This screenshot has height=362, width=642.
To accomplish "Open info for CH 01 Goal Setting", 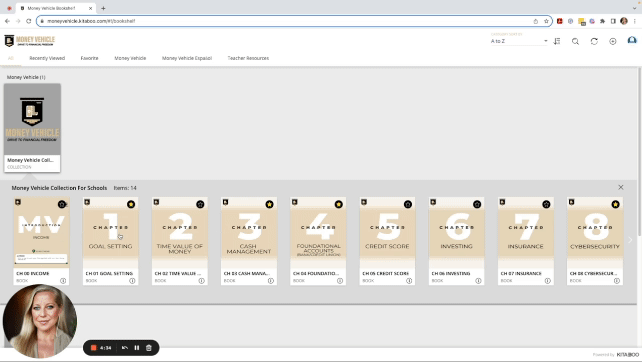I will (132, 281).
